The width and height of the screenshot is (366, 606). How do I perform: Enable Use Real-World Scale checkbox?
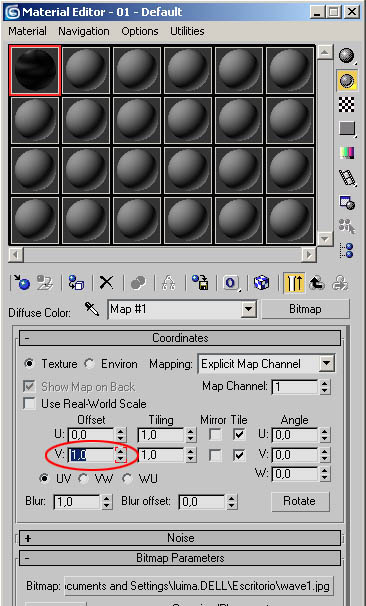click(29, 403)
